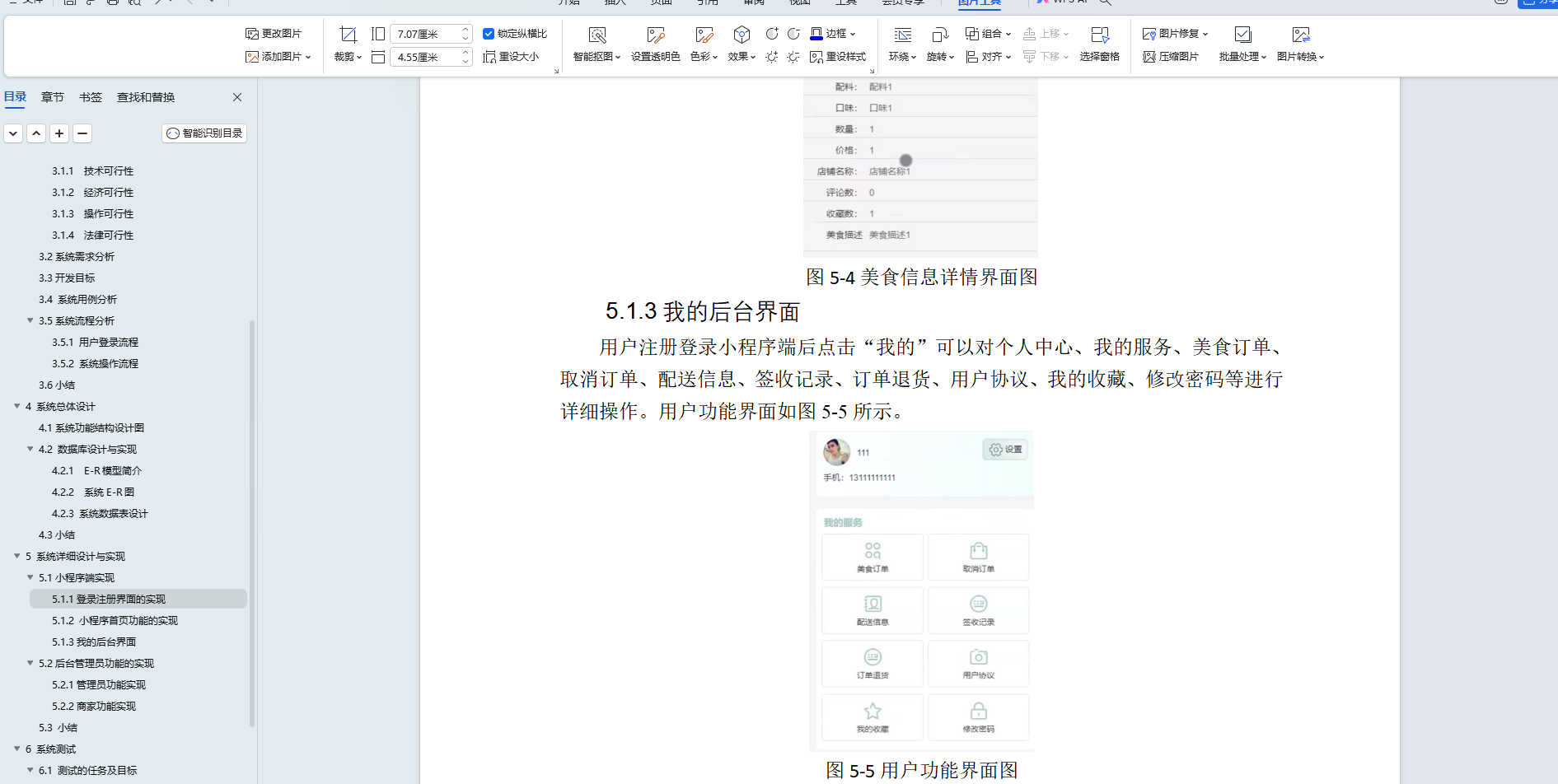This screenshot has height=784, width=1558.
Task: Toggle the 锁定纵横比 lock aspect ratio checkbox
Action: [489, 34]
